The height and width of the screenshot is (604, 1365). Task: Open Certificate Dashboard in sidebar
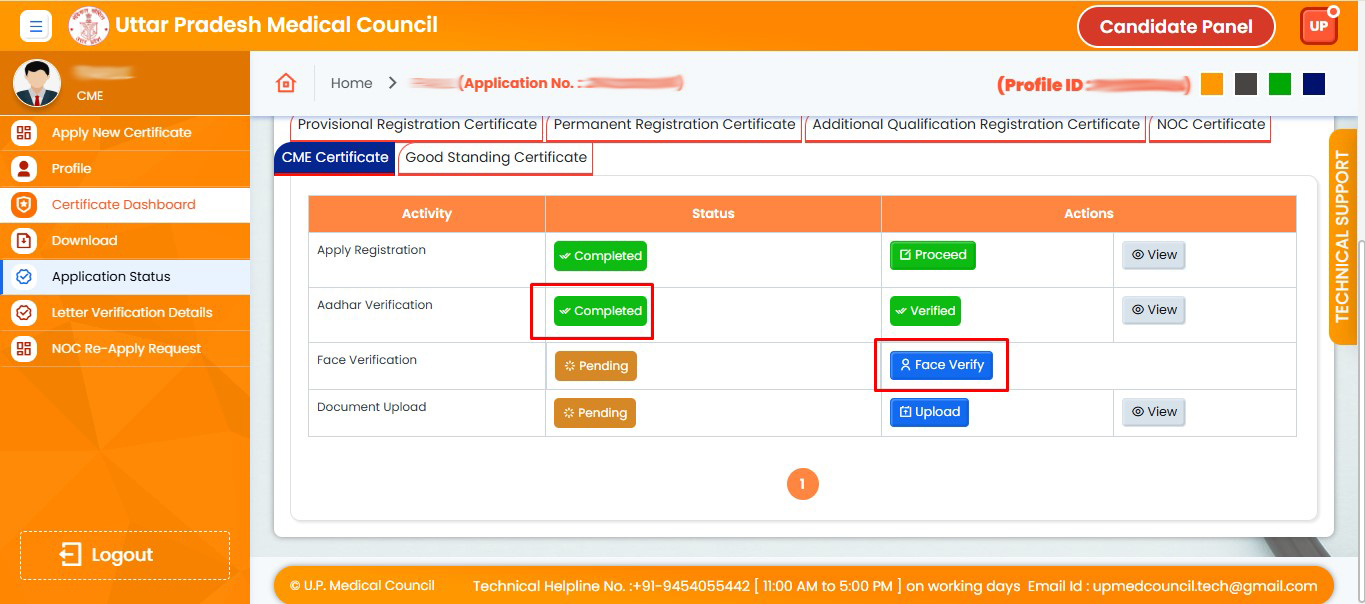point(123,204)
